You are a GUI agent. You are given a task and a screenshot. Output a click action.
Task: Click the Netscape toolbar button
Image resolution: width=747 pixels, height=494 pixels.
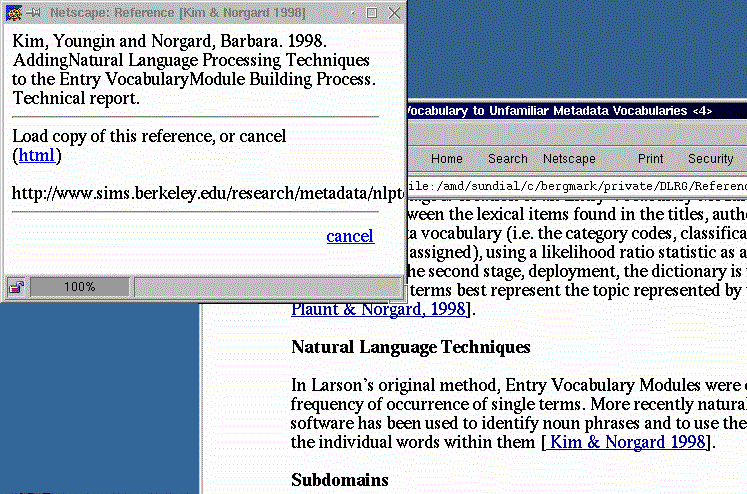pos(569,158)
